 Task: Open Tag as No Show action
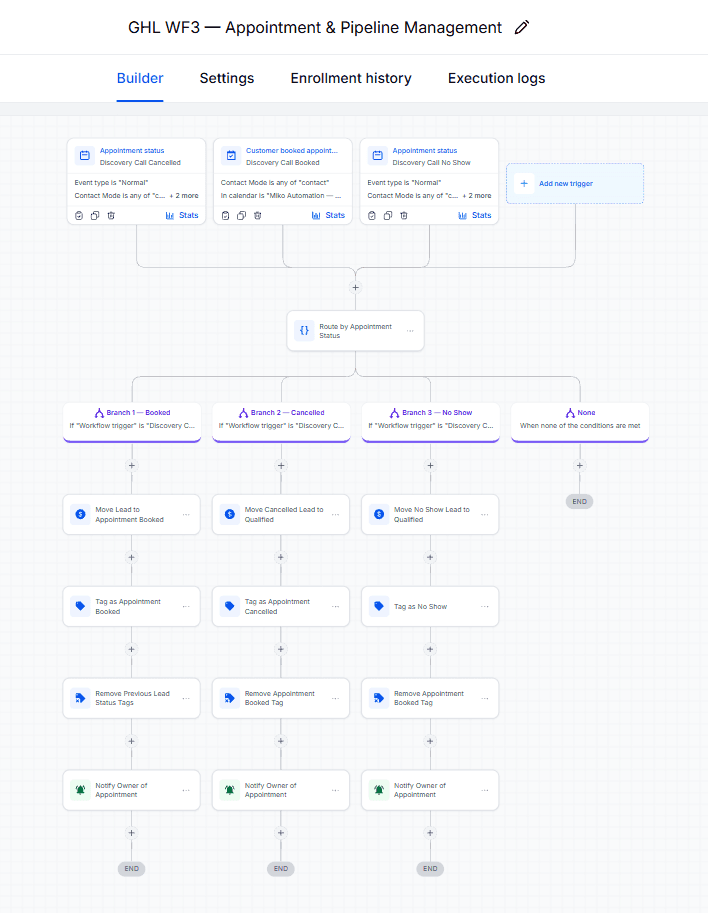click(430, 607)
